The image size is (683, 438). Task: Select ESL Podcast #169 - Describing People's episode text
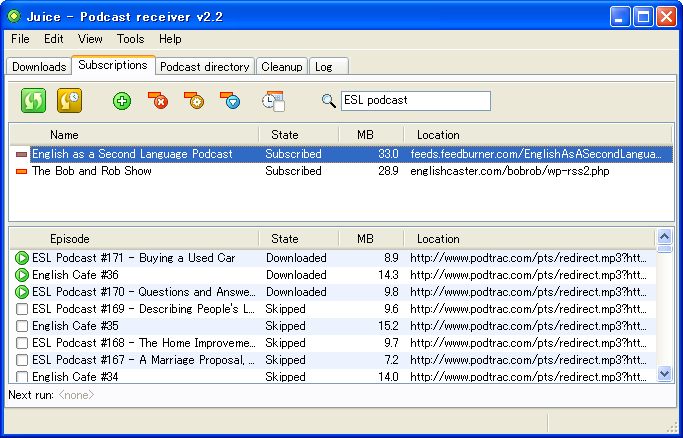tap(143, 309)
